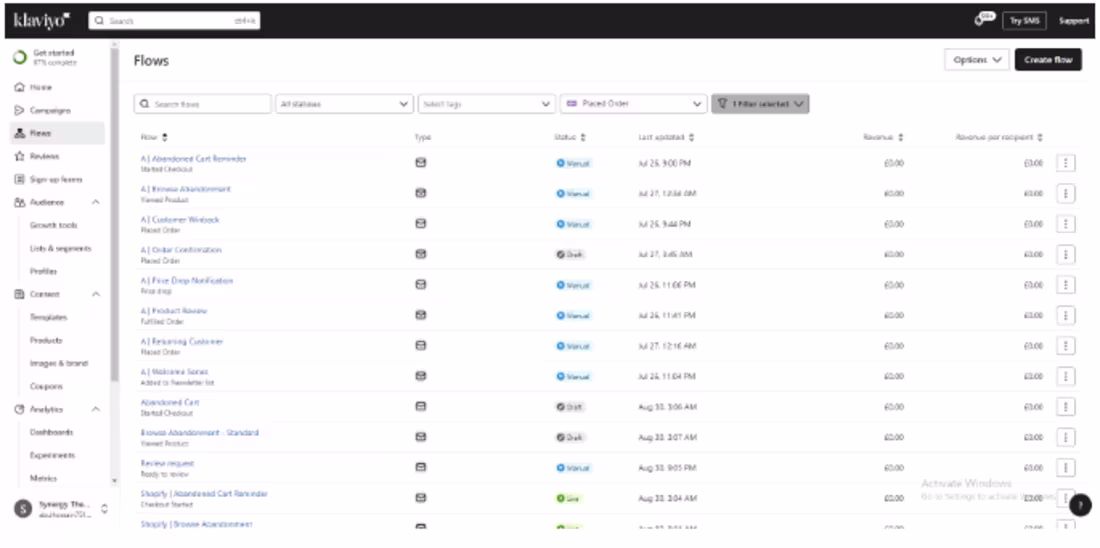Viewport: 1100px width, 548px height.
Task: Open the Review request flow
Action: 167,464
